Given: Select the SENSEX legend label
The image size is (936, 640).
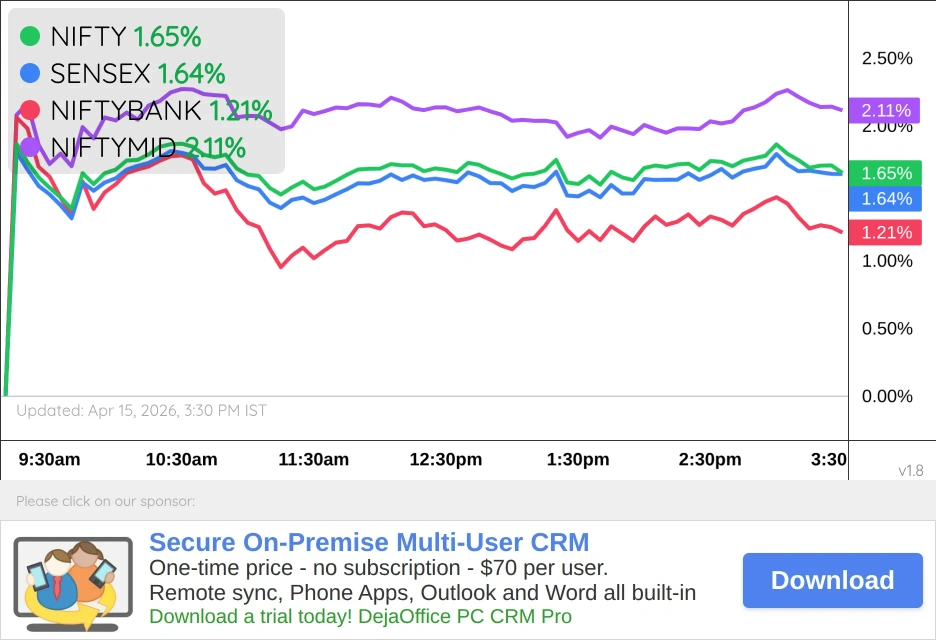Looking at the screenshot, I should (100, 73).
